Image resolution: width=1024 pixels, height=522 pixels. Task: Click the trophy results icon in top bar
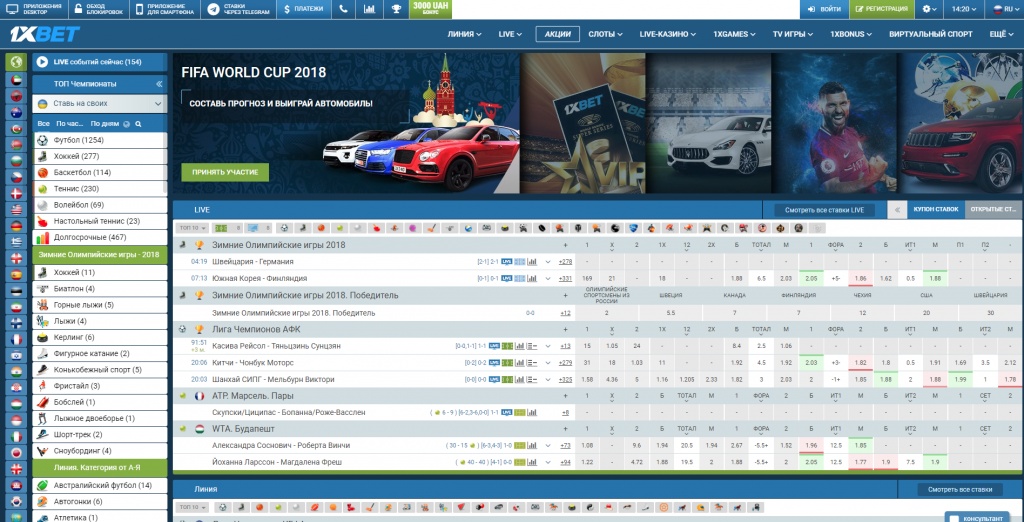[396, 9]
